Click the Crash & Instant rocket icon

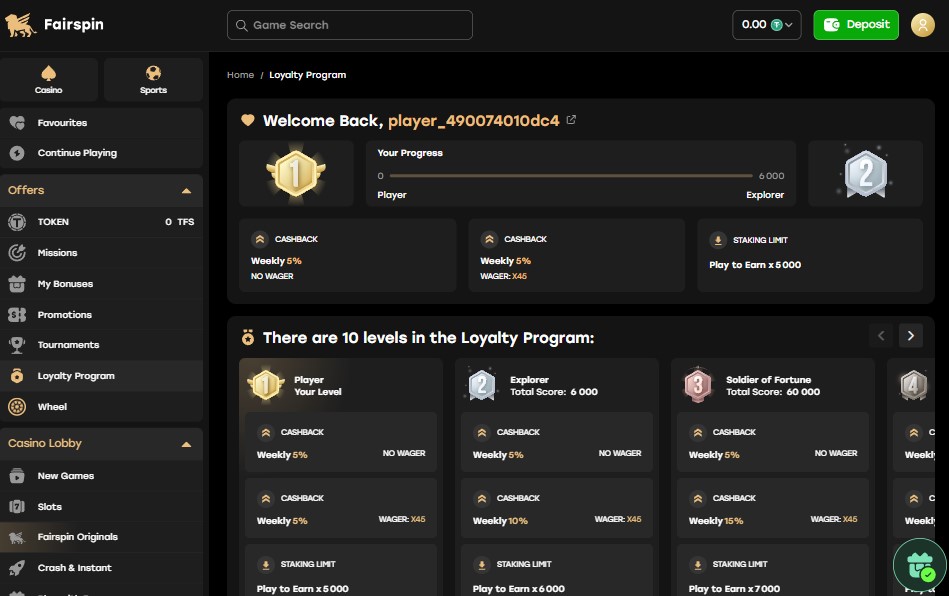click(17, 568)
